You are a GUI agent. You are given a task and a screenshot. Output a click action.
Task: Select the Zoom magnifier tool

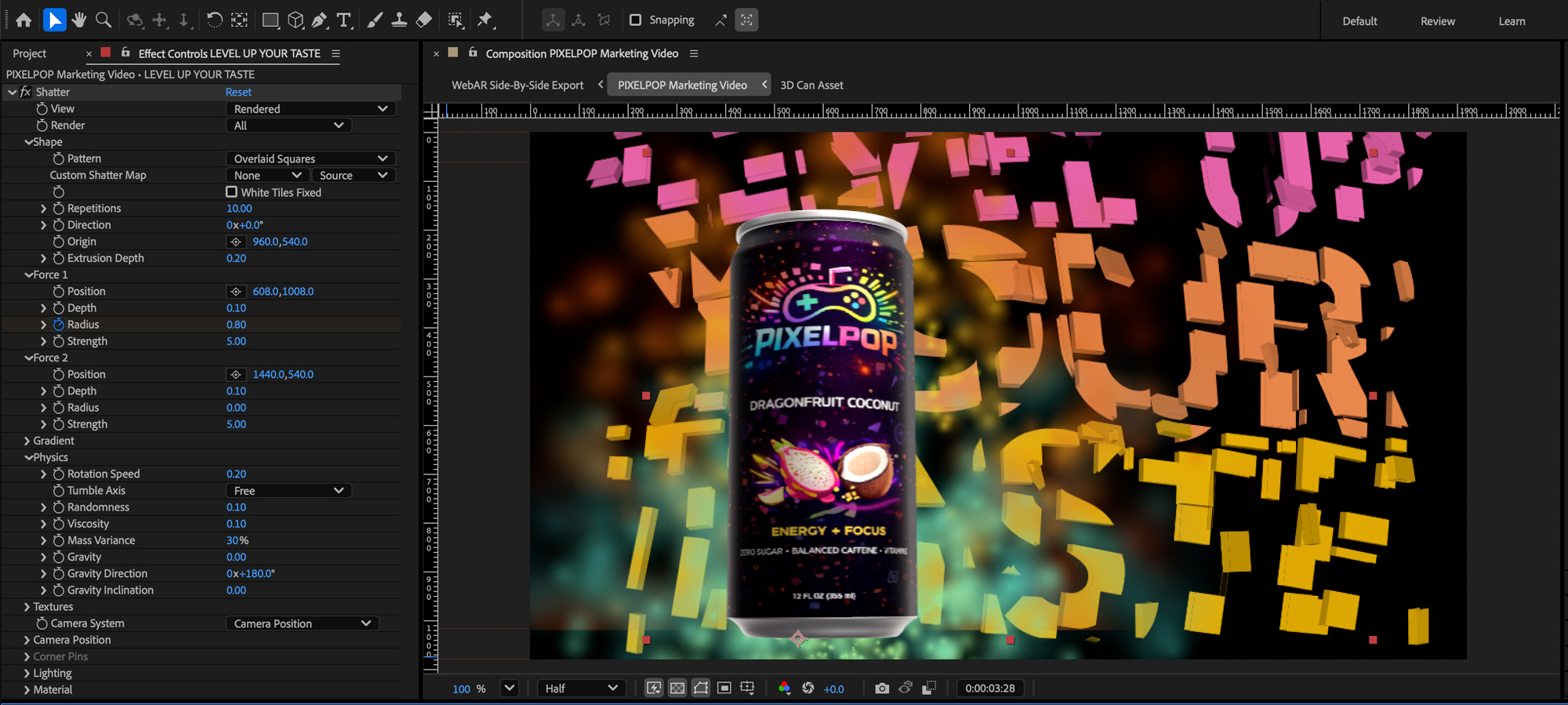[x=103, y=20]
